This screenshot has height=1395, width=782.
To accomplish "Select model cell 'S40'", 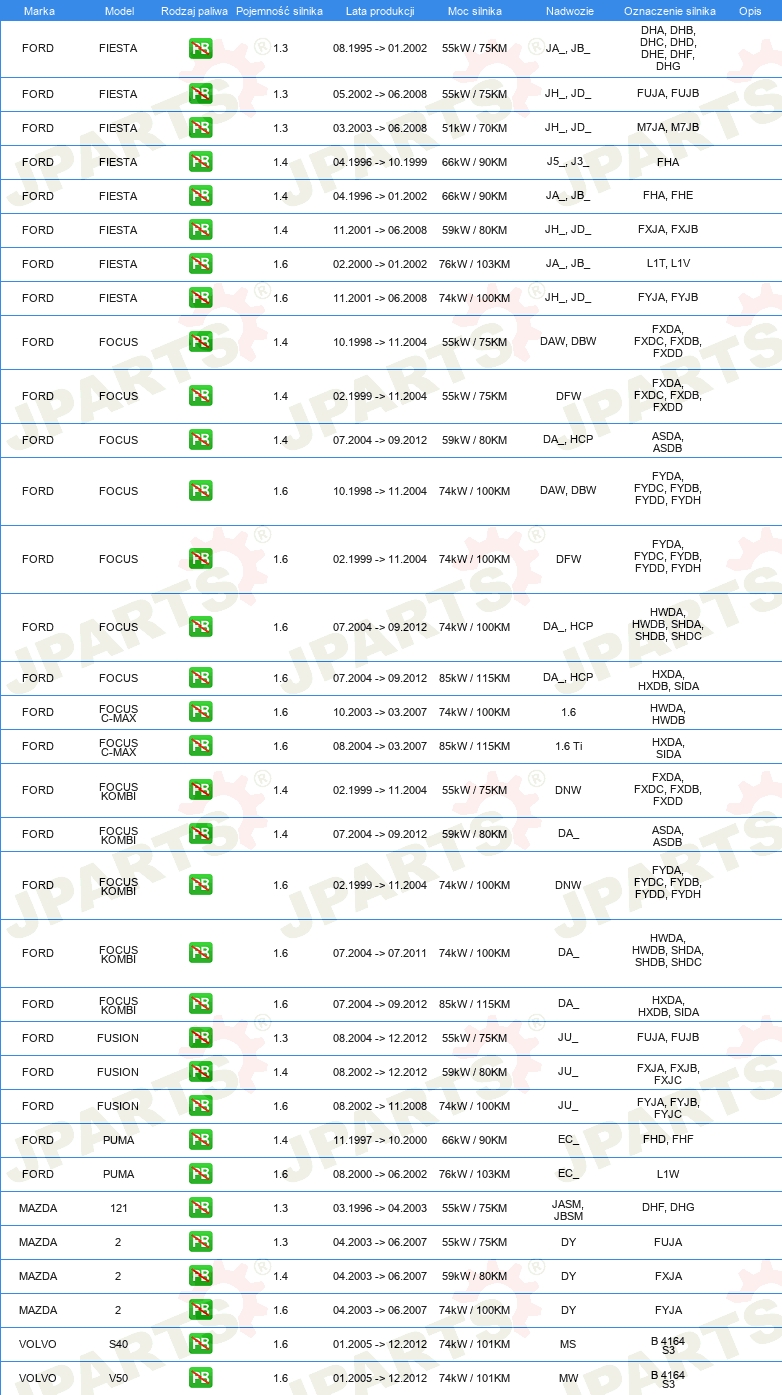I will [x=119, y=1344].
